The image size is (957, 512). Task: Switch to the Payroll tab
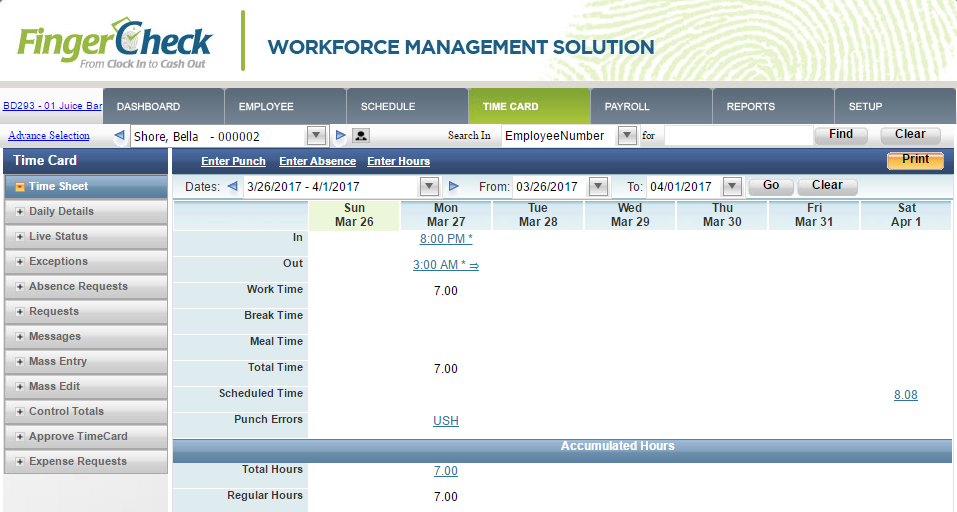coord(651,106)
